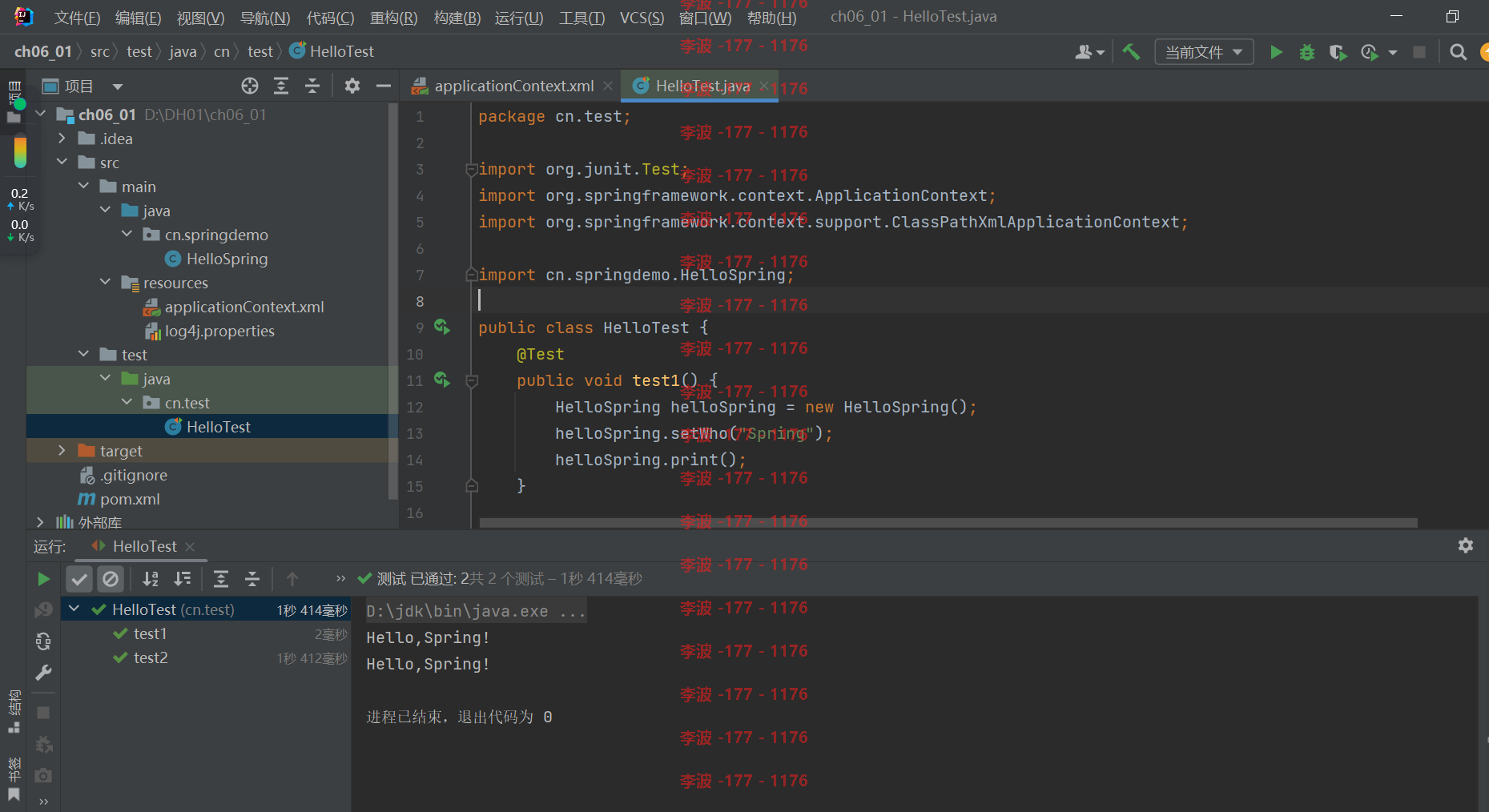This screenshot has height=812, width=1489.
Task: Click the D:\jdk\bin\java.exe console line
Action: 476,611
